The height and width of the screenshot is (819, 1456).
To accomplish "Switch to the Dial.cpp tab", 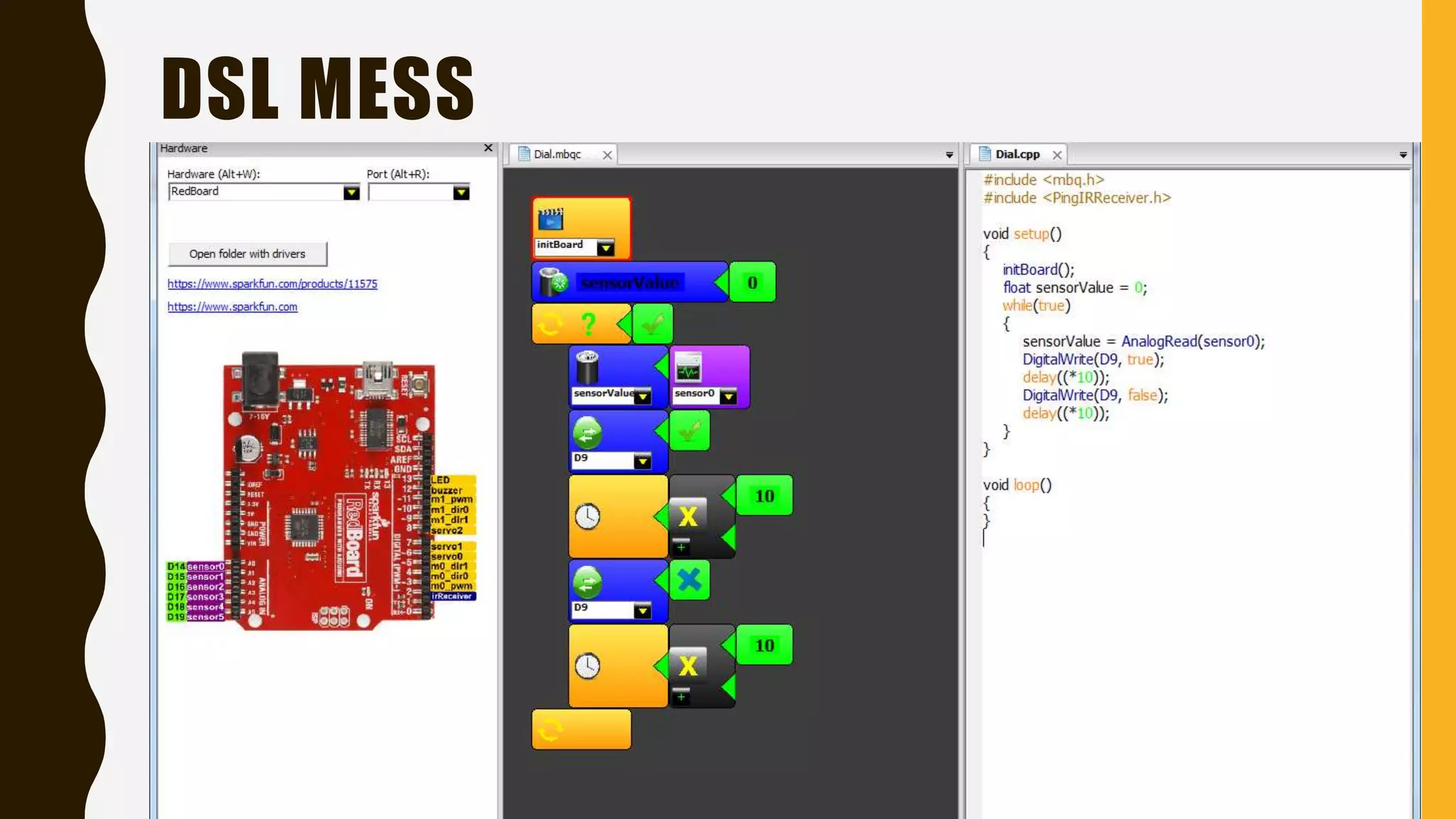I will click(x=1017, y=154).
